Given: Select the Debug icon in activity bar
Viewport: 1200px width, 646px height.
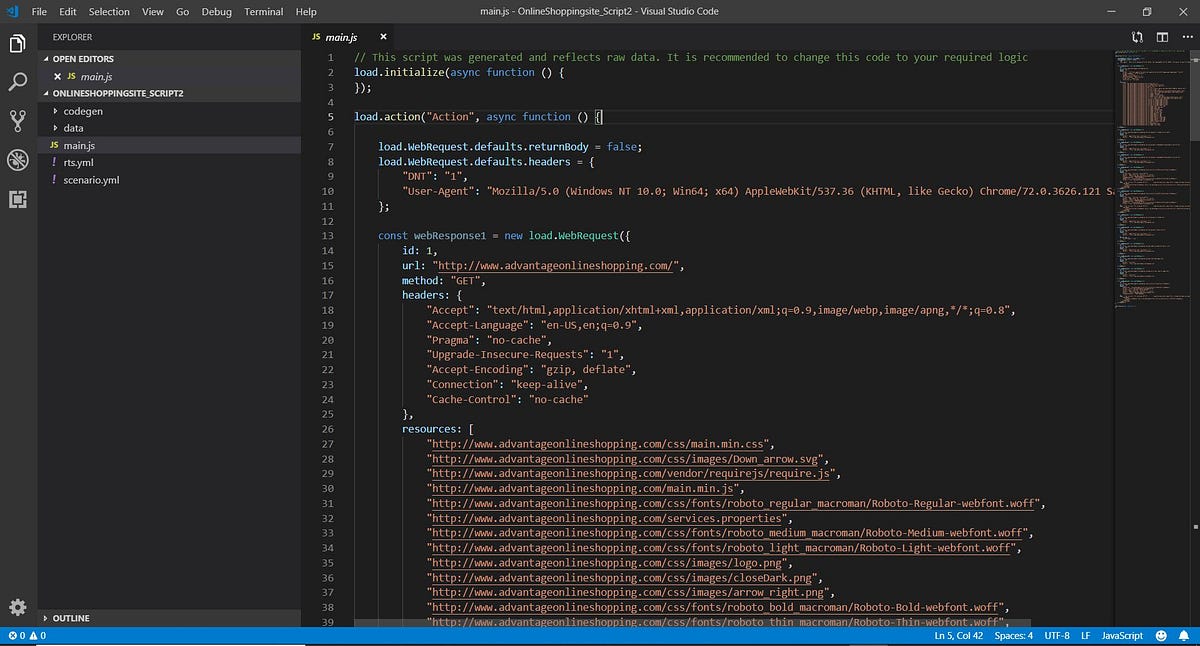Looking at the screenshot, I should click(x=16, y=158).
